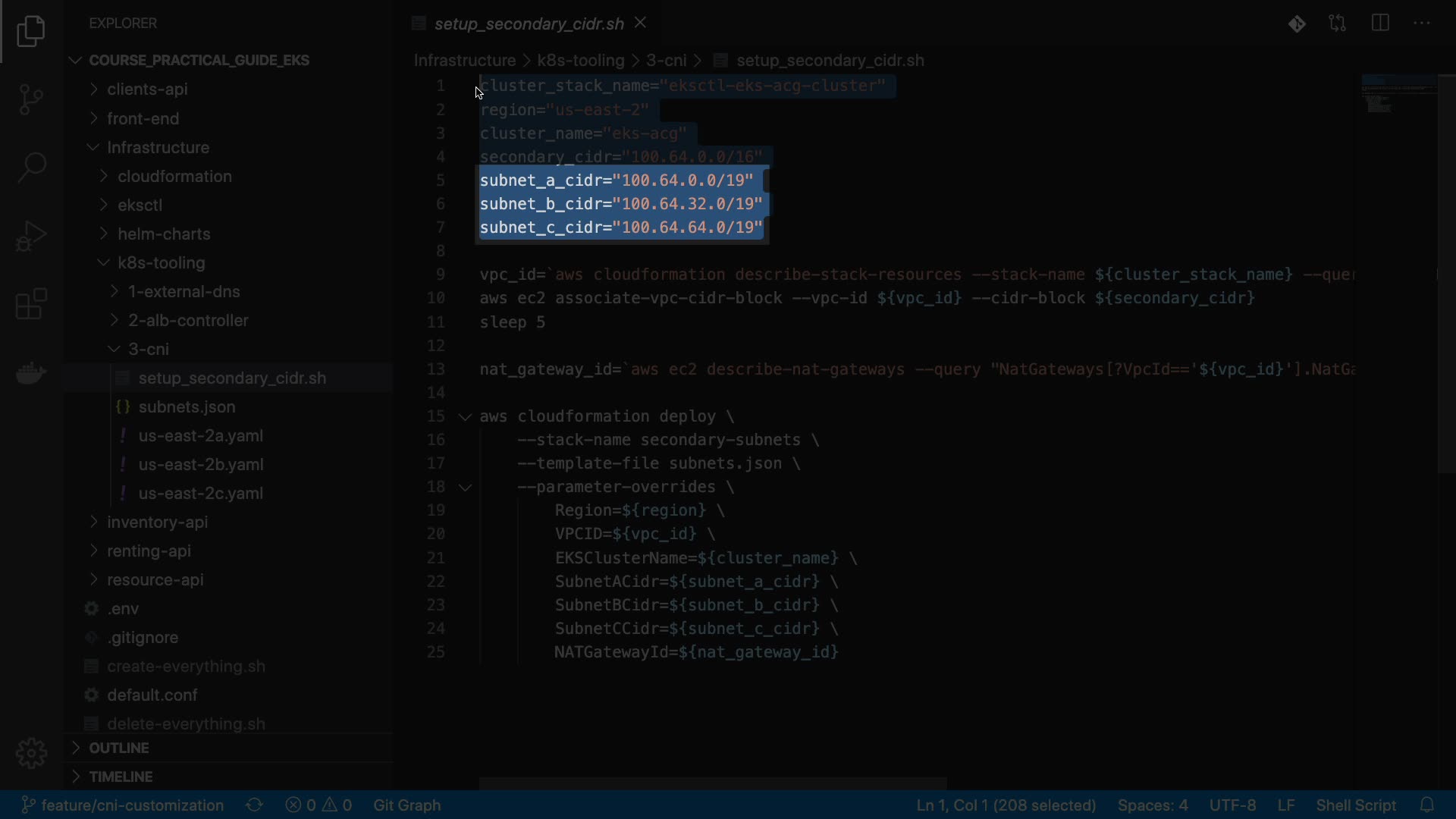Open the Search view icon

[31, 167]
